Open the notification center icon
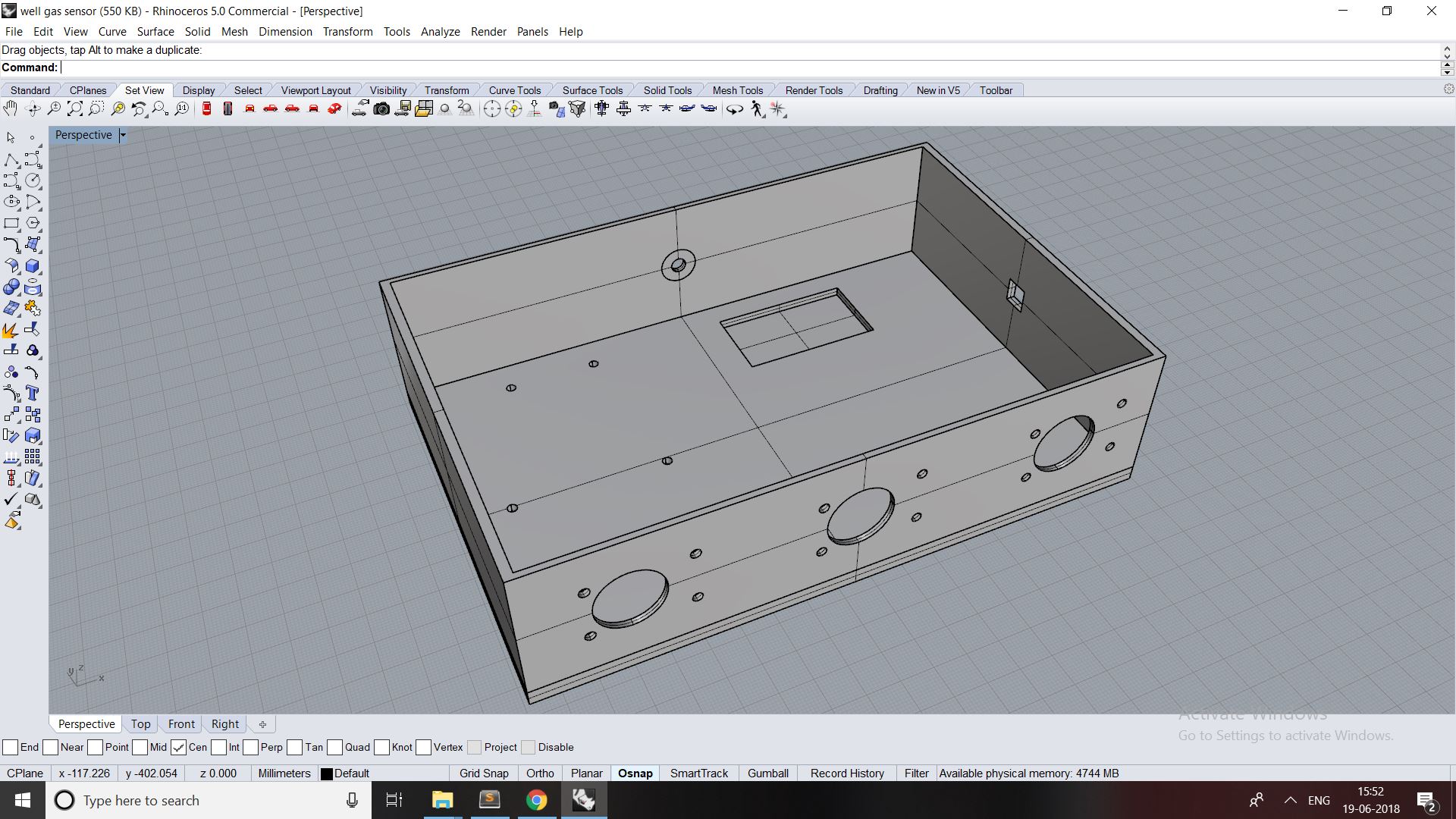1456x819 pixels. 1426,801
